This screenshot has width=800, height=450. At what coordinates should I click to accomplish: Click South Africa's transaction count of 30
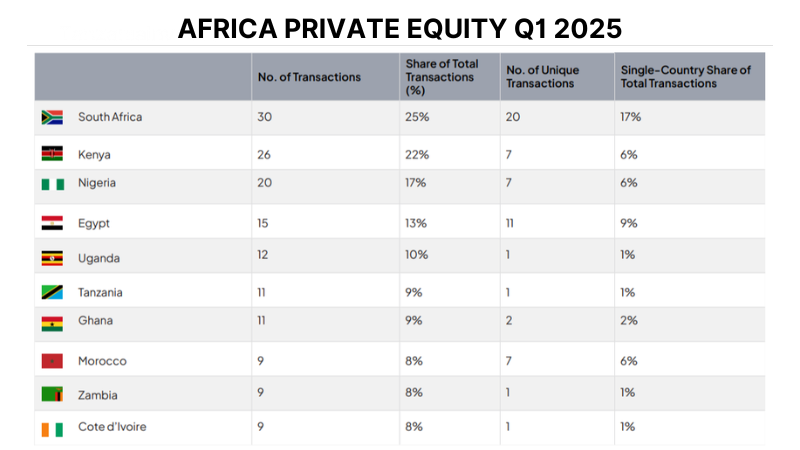pos(264,117)
